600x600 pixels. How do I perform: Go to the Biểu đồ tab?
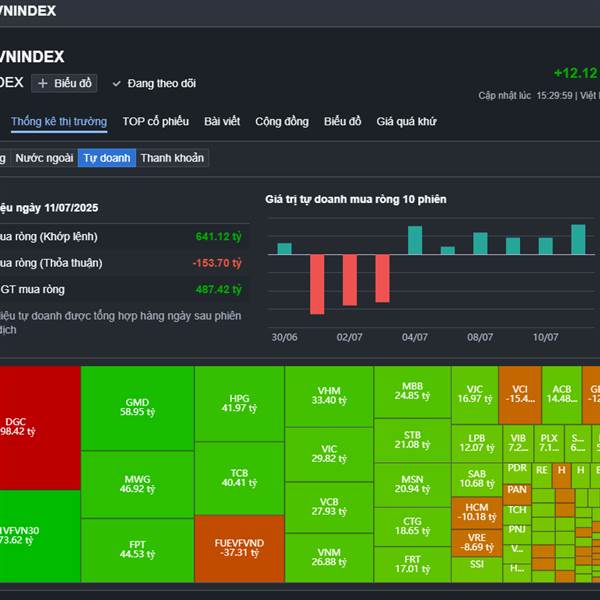pos(342,122)
